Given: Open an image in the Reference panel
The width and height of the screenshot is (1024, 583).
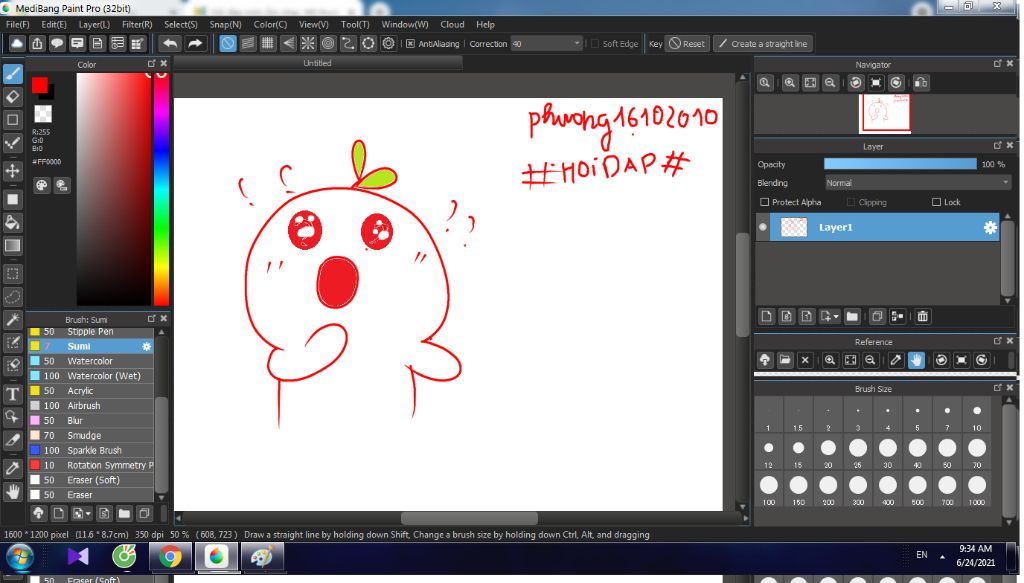Looking at the screenshot, I should tap(785, 360).
